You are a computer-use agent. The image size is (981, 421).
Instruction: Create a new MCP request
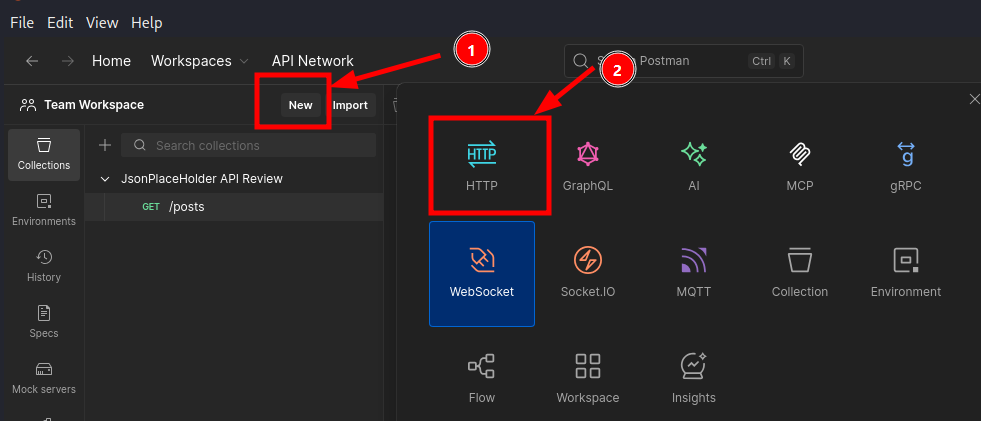pos(800,164)
